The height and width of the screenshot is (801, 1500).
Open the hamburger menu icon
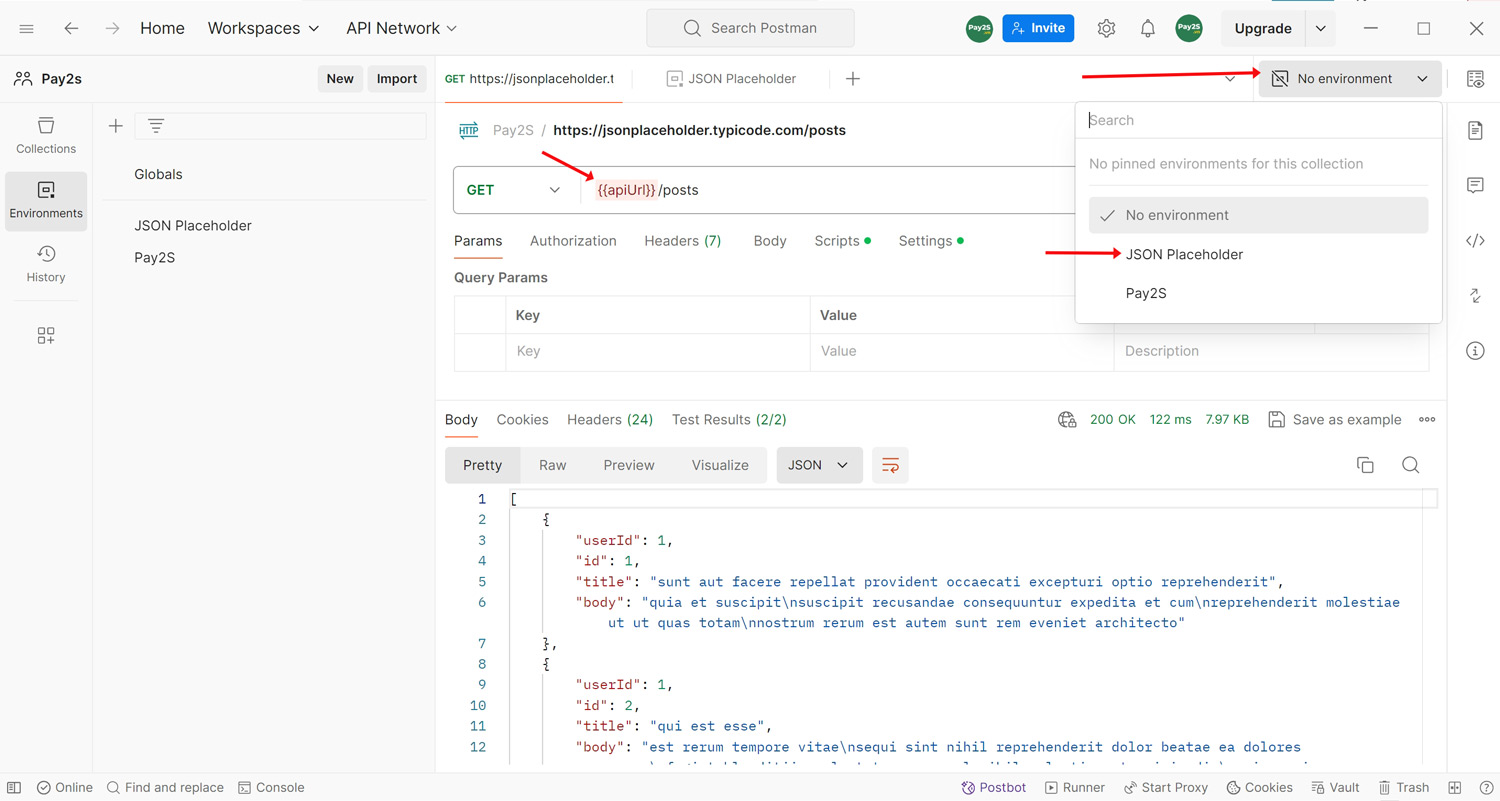[x=27, y=29]
